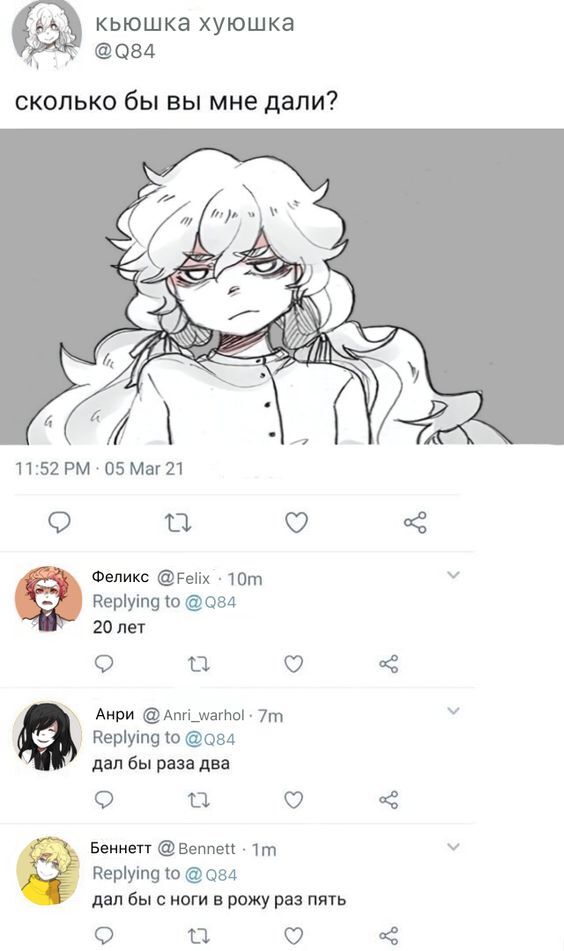
Task: Open the chevron menu on Беннетт's reply
Action: (454, 847)
